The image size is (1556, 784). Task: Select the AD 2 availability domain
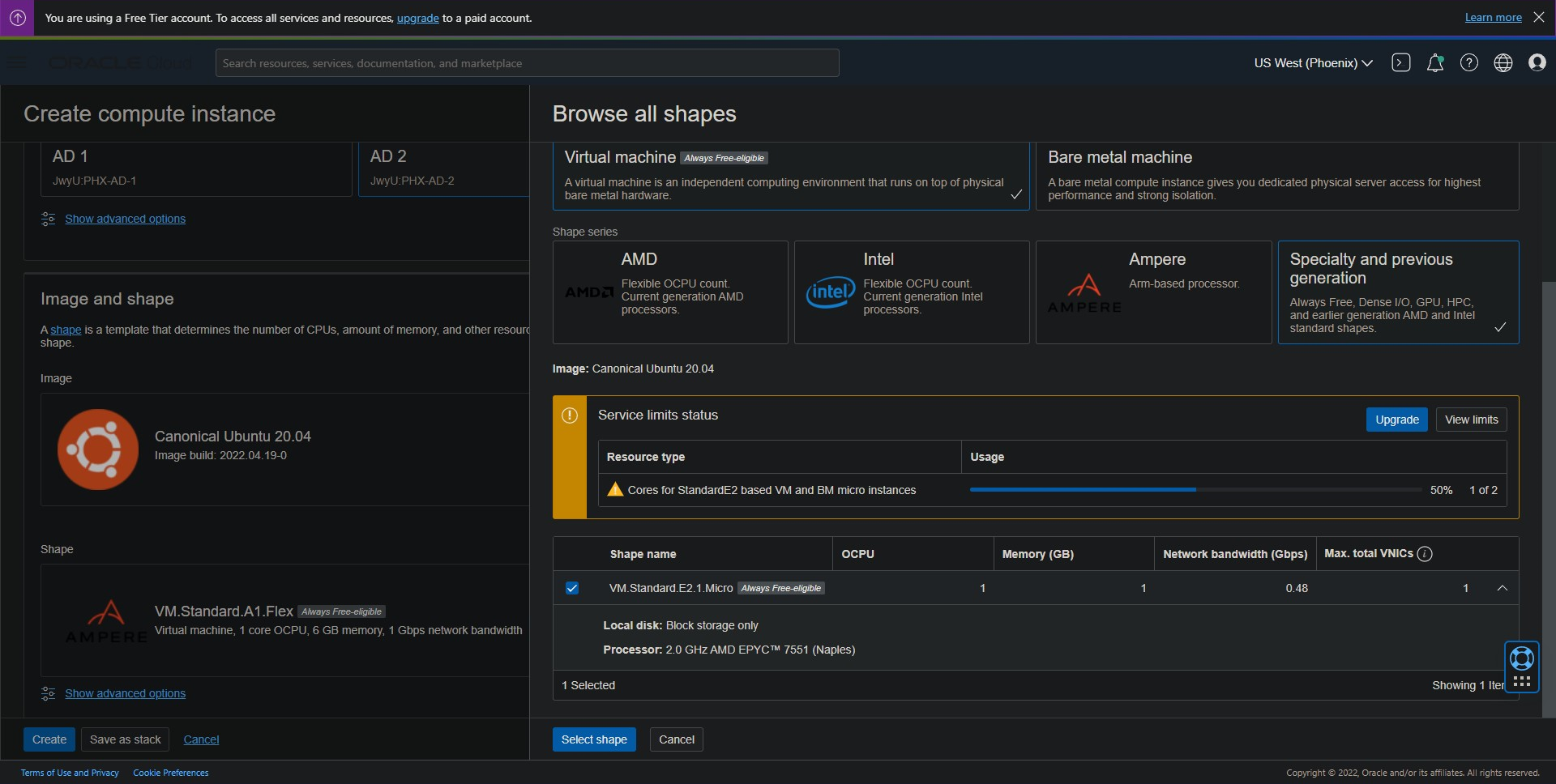444,169
